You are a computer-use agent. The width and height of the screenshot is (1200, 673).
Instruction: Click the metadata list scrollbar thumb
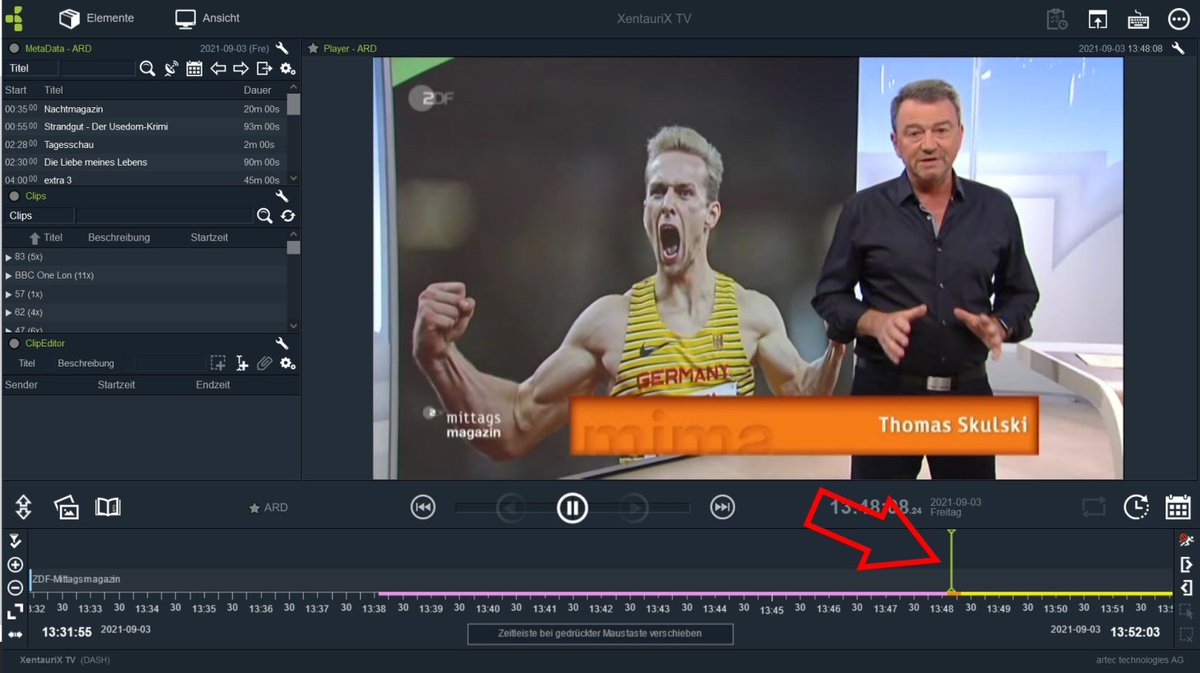[x=293, y=104]
